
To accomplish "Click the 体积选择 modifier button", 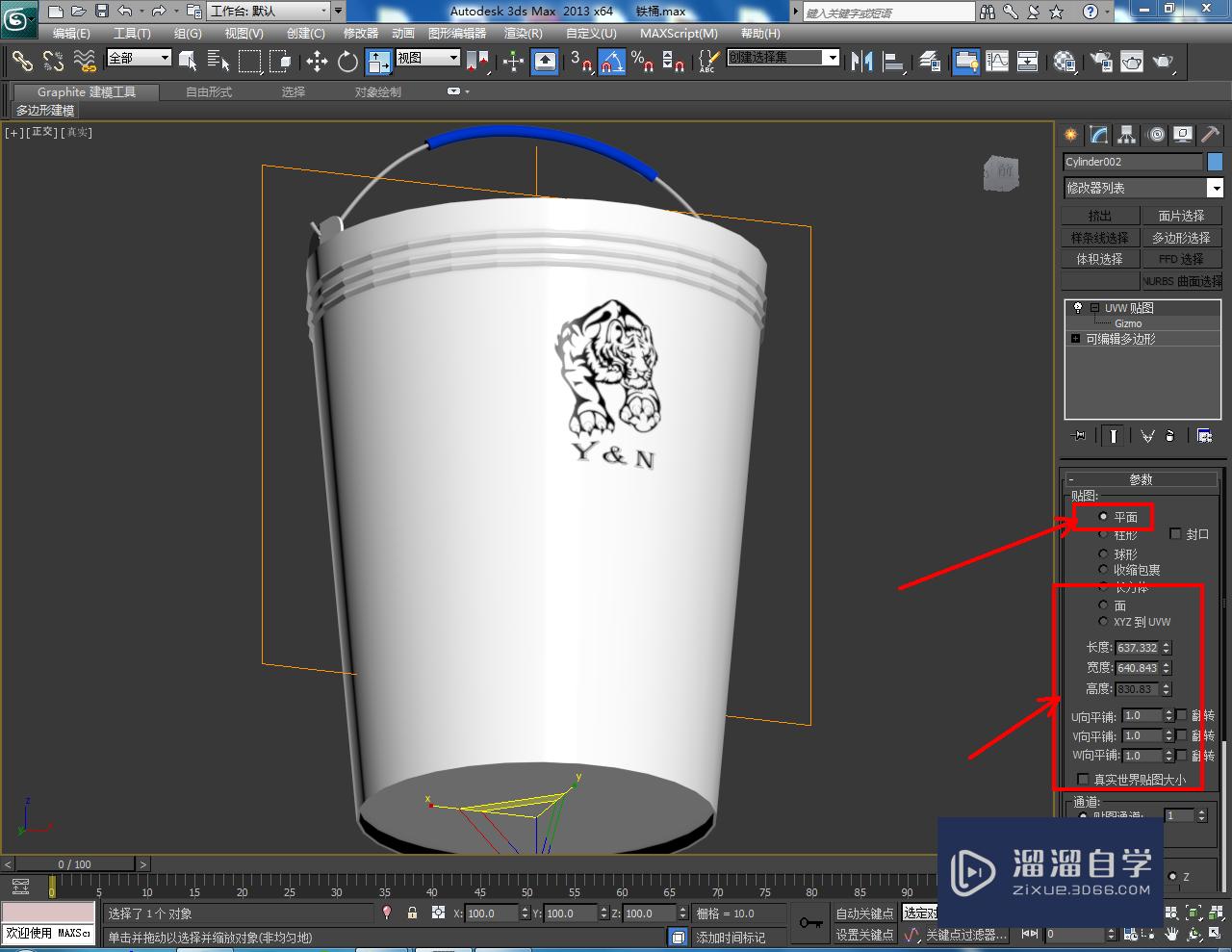I will (1100, 259).
